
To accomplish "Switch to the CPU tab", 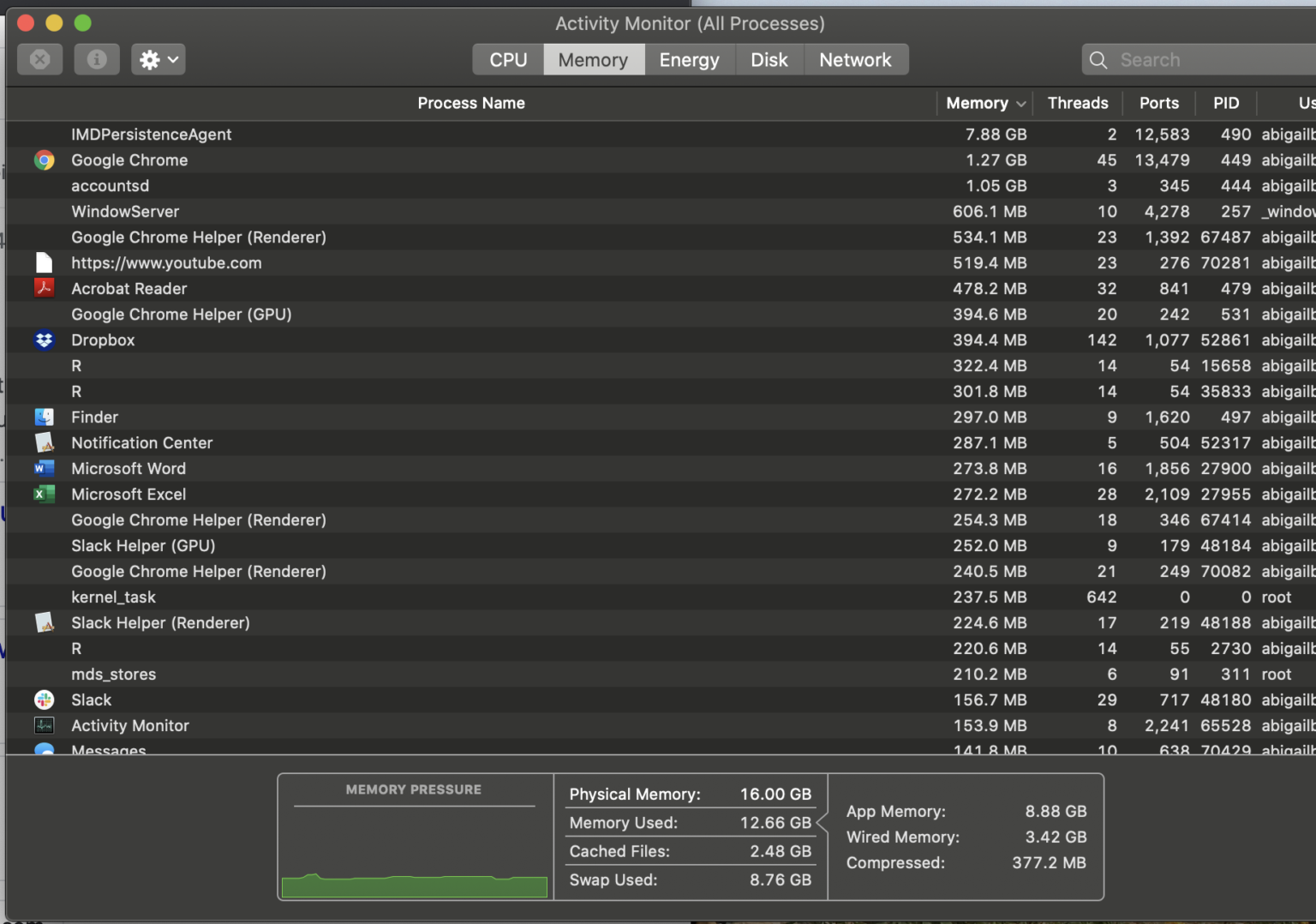I will [507, 59].
